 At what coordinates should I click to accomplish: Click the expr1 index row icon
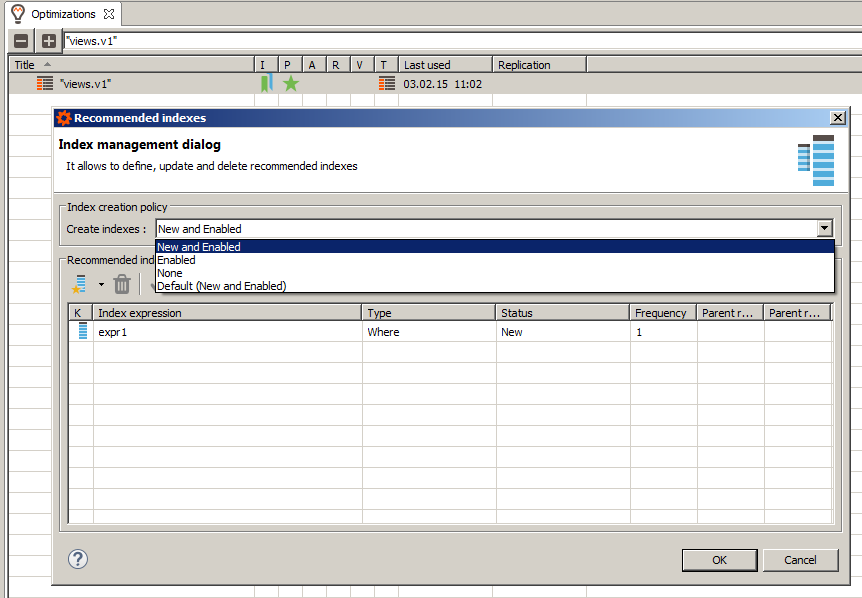tap(82, 332)
